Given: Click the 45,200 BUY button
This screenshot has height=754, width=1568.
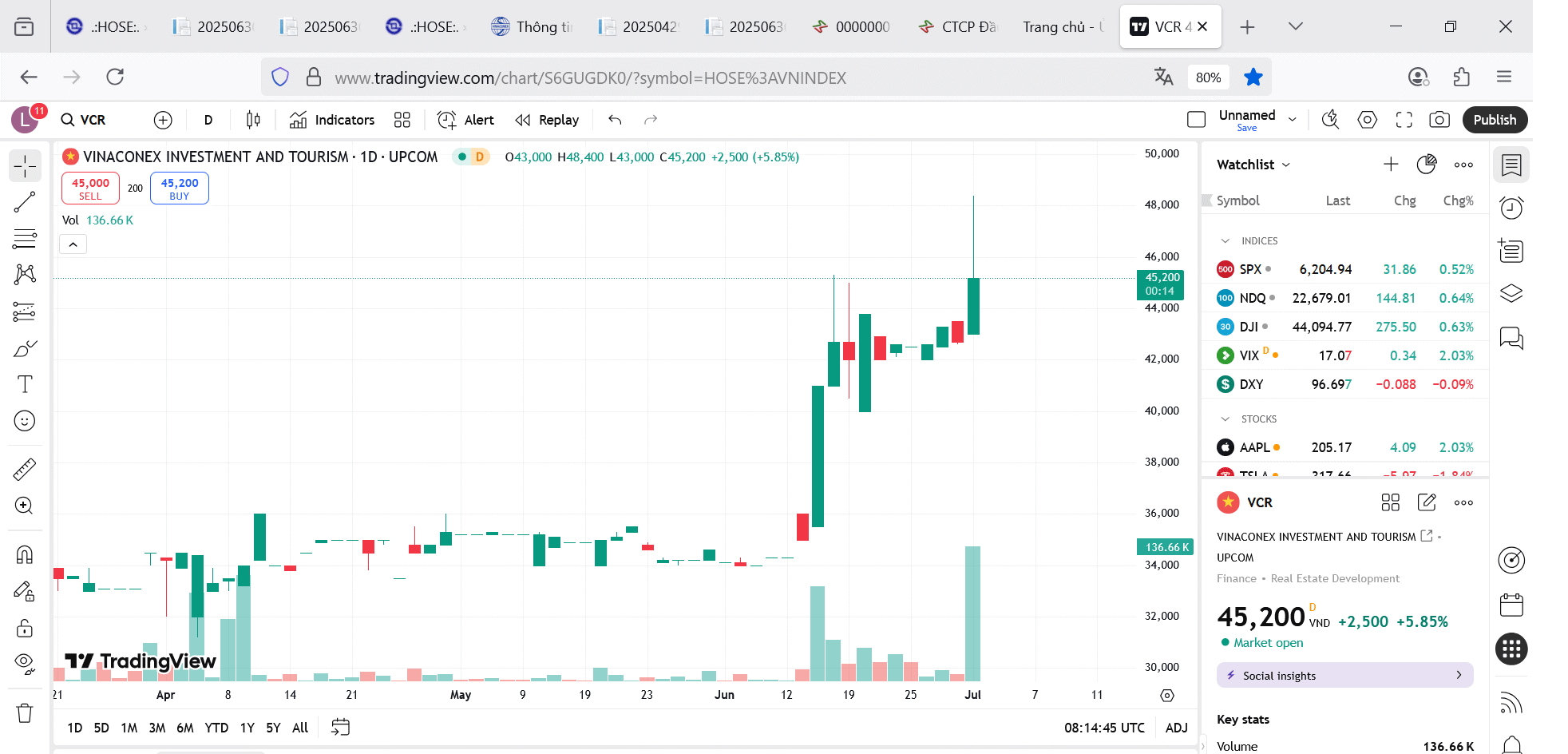Looking at the screenshot, I should 179,188.
